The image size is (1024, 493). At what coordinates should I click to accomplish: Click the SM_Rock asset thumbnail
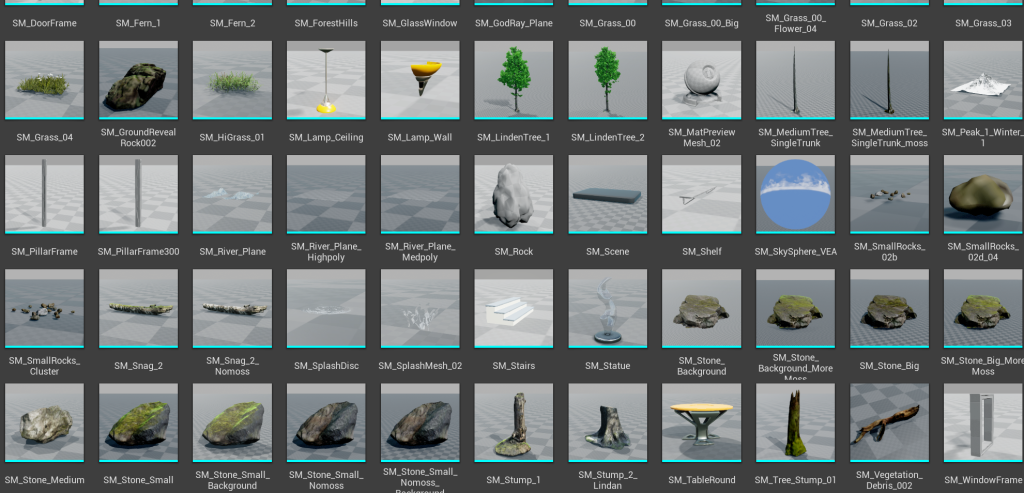[x=514, y=194]
